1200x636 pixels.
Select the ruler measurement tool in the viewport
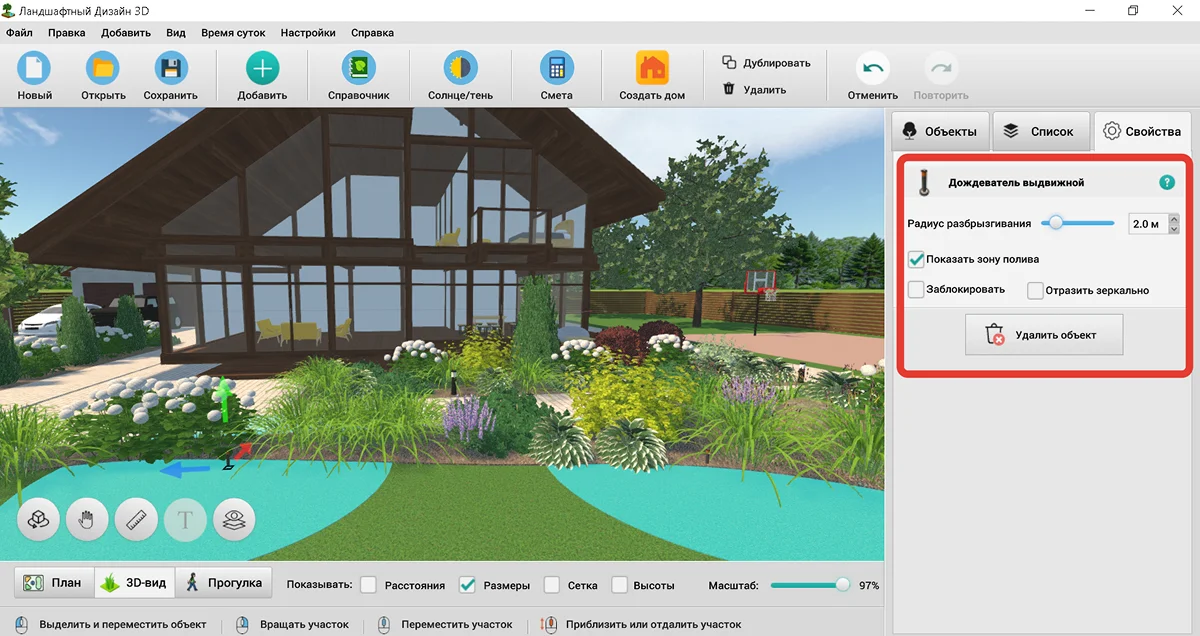tap(137, 520)
